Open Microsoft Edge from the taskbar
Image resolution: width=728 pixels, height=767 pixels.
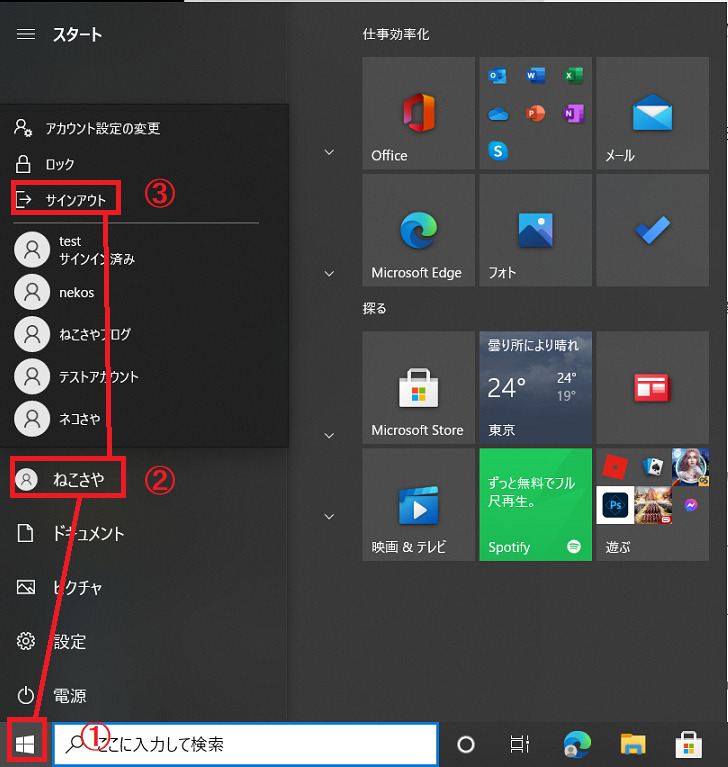pos(577,744)
